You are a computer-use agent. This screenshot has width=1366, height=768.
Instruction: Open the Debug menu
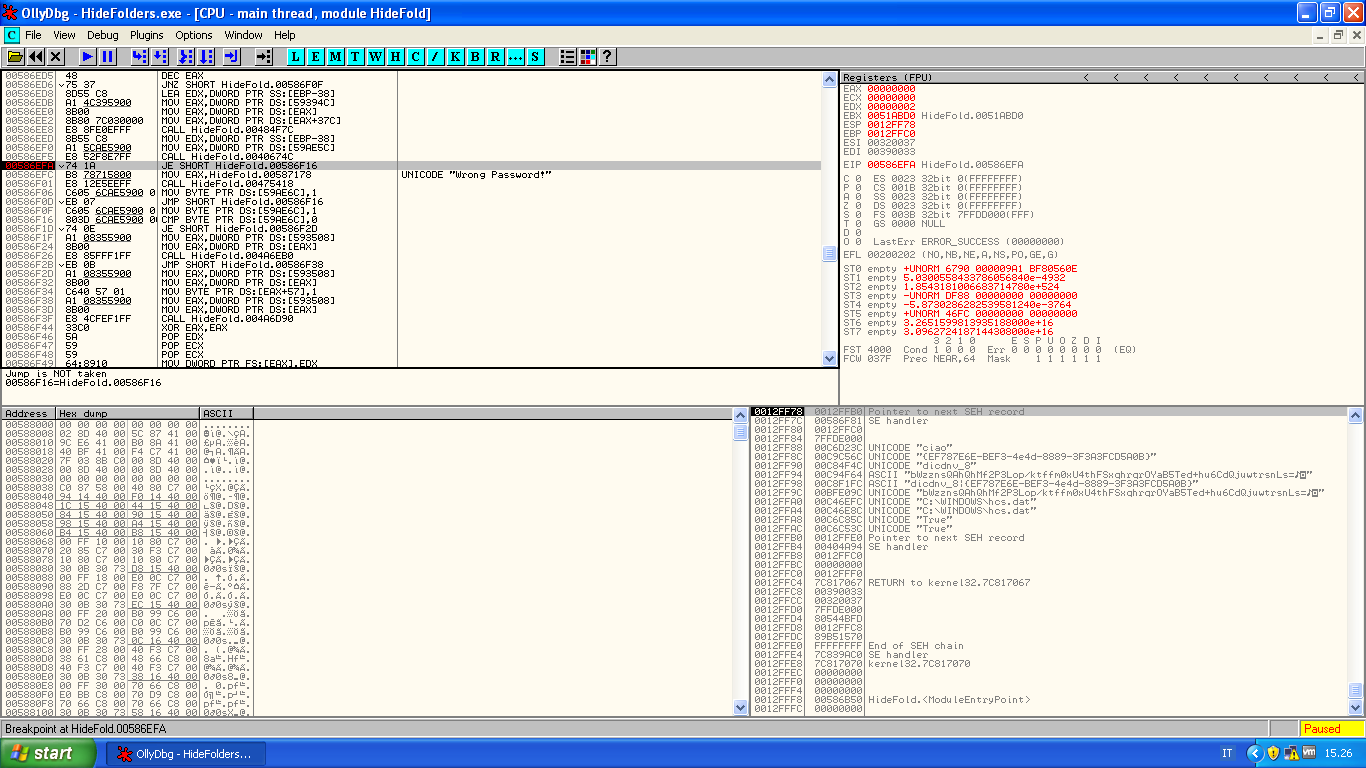[x=103, y=35]
